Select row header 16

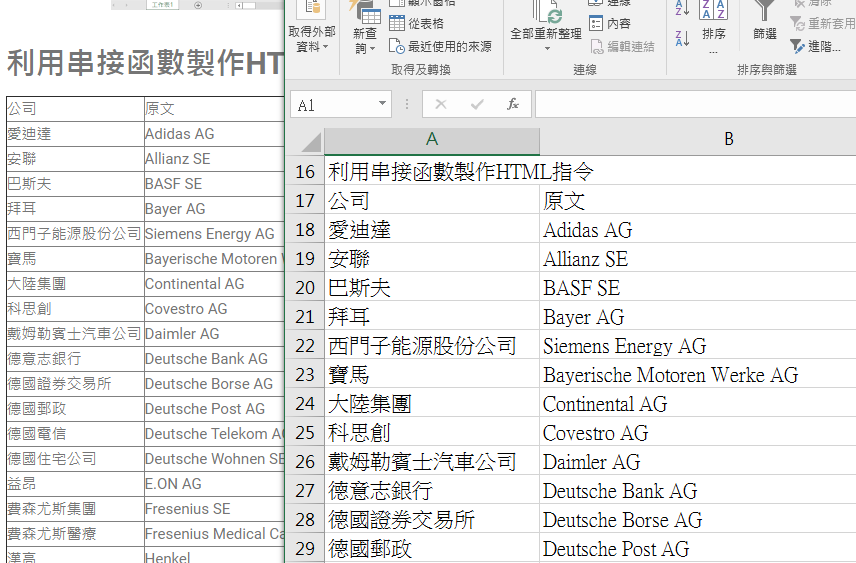click(x=305, y=171)
